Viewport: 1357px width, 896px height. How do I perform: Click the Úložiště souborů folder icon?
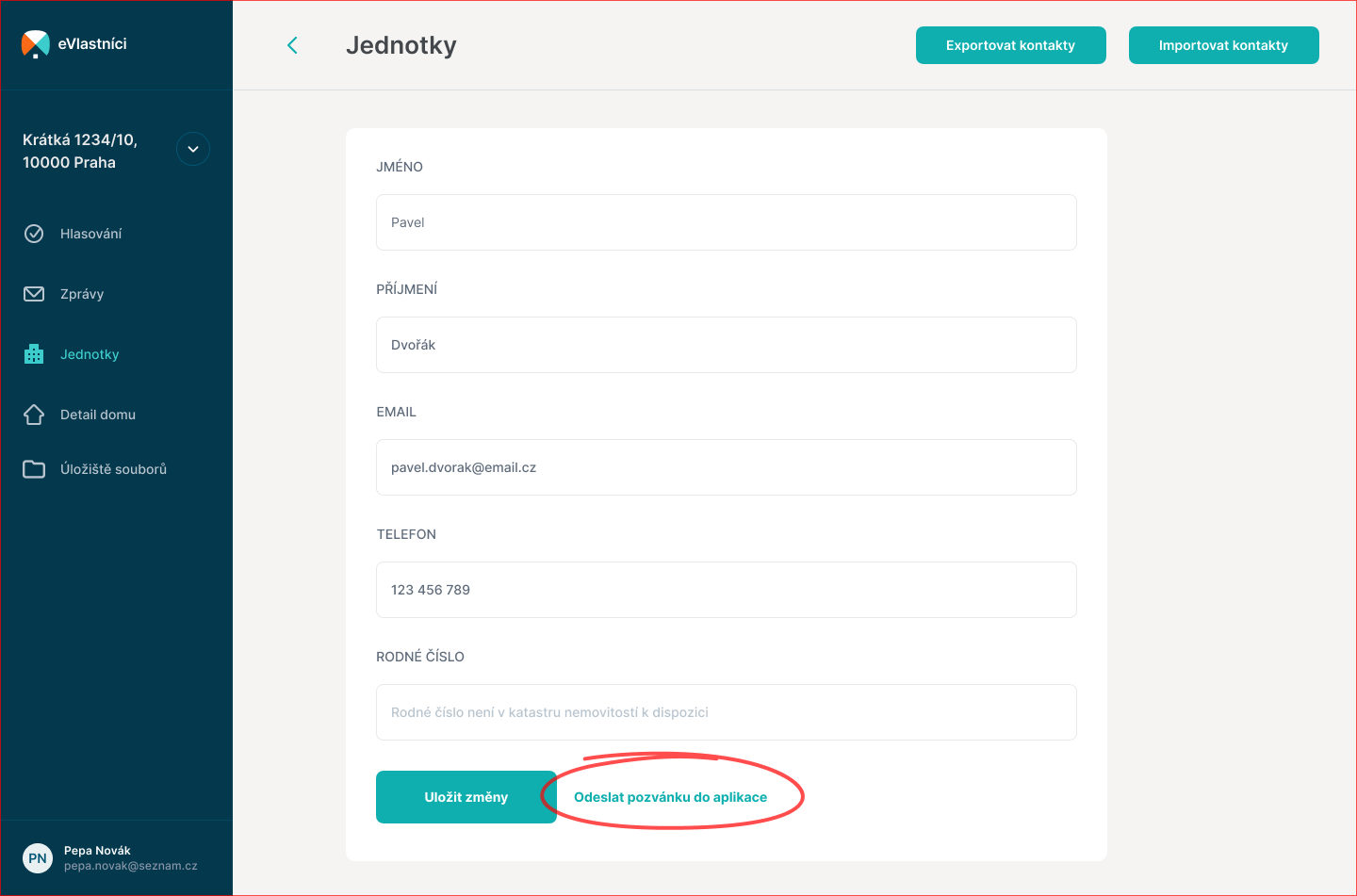click(34, 469)
